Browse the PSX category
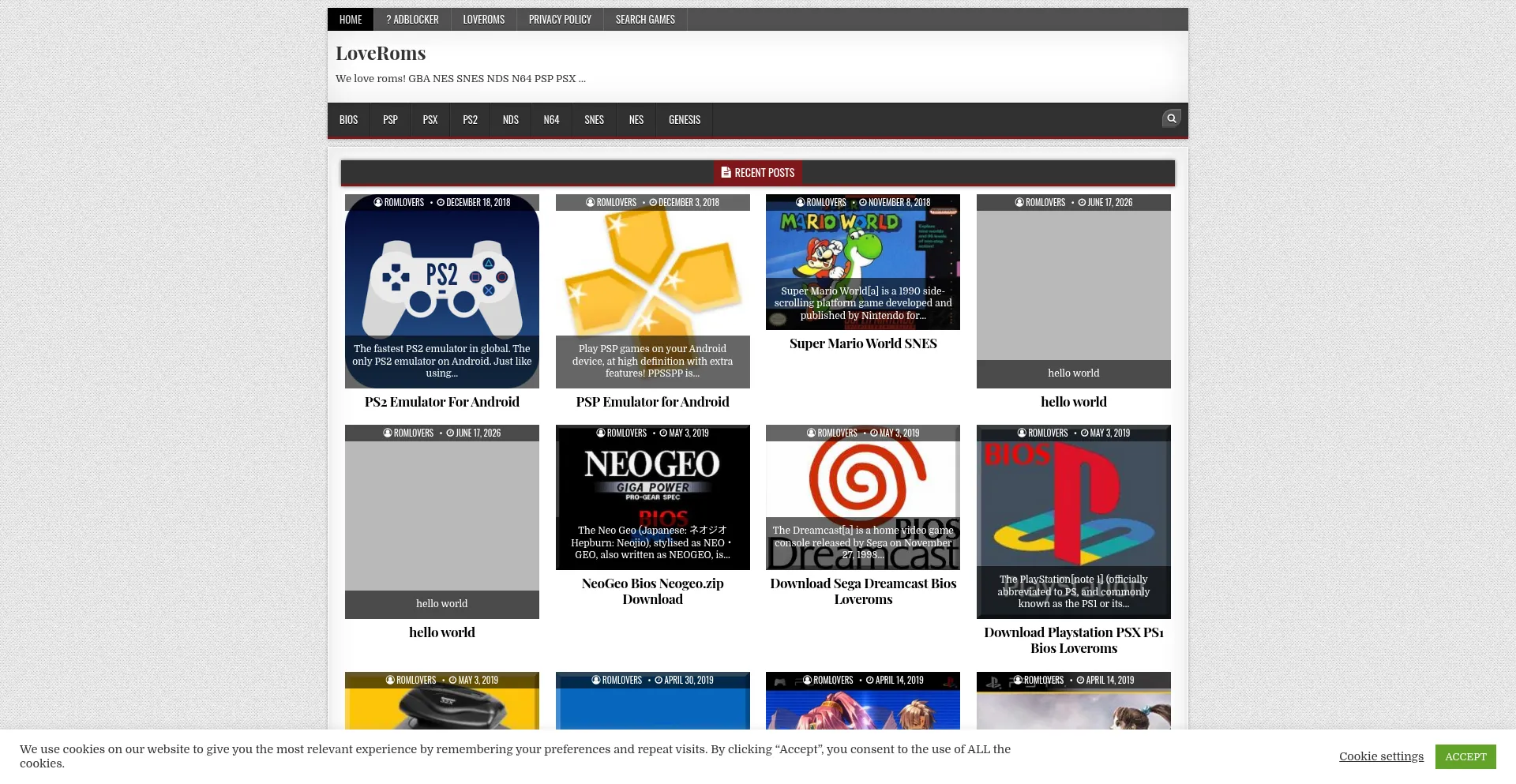 point(430,120)
